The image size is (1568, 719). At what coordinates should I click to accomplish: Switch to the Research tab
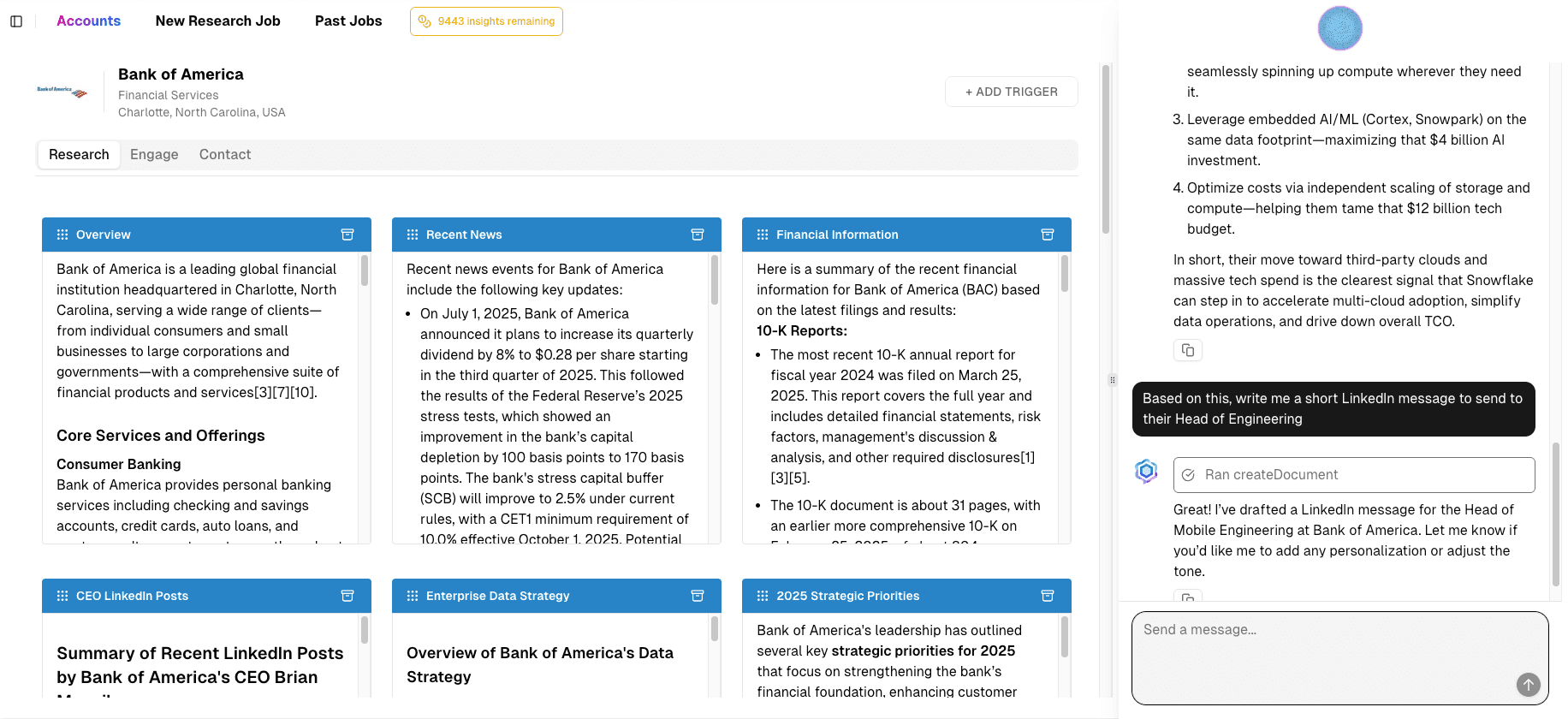[79, 155]
